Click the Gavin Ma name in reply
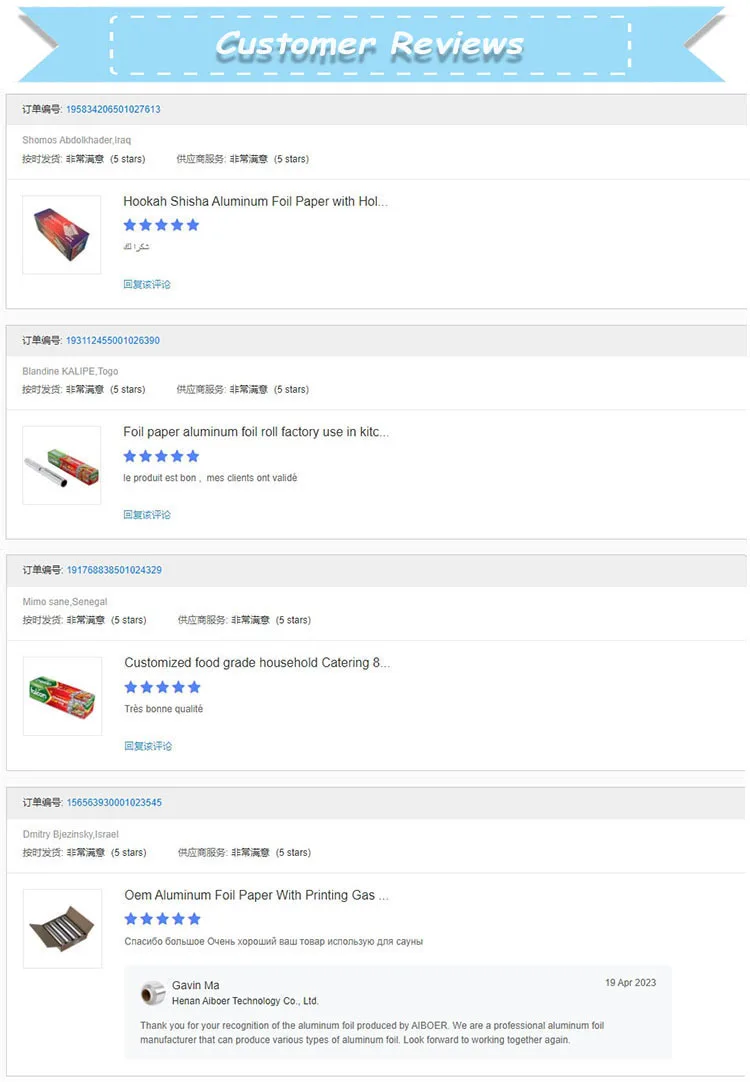Image resolution: width=750 pixels, height=1082 pixels. pos(195,985)
